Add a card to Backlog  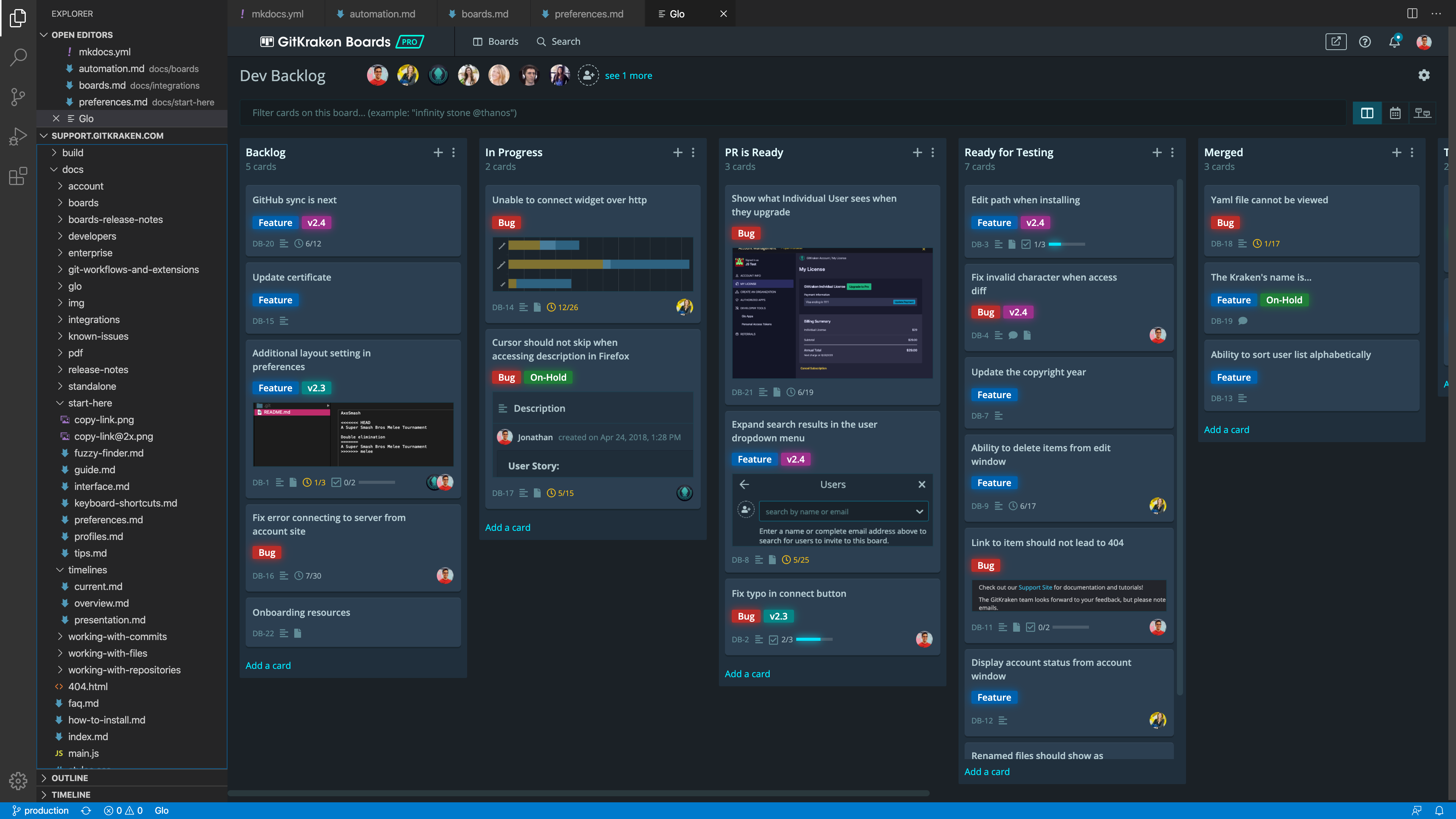[268, 666]
